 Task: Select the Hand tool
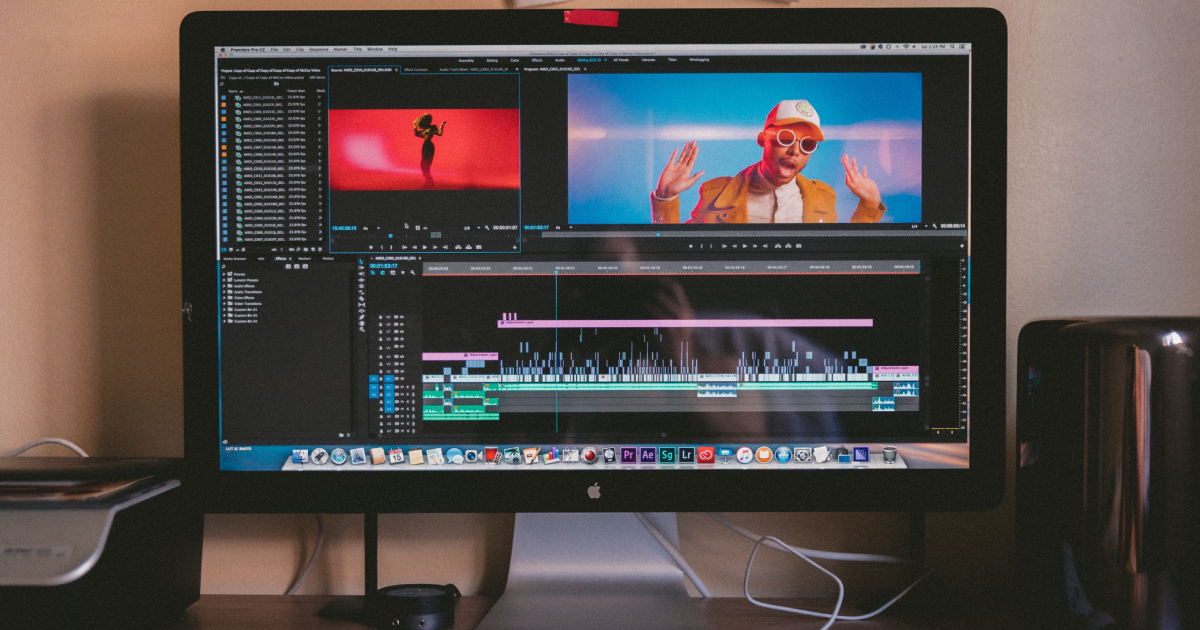(361, 323)
